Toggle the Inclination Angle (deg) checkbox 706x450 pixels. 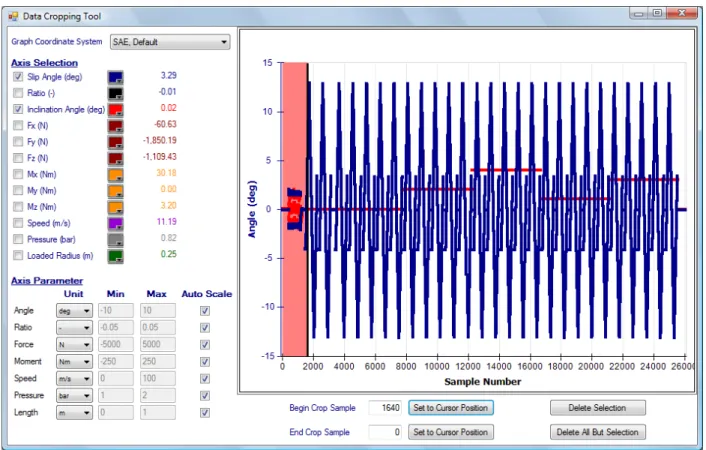[18, 109]
